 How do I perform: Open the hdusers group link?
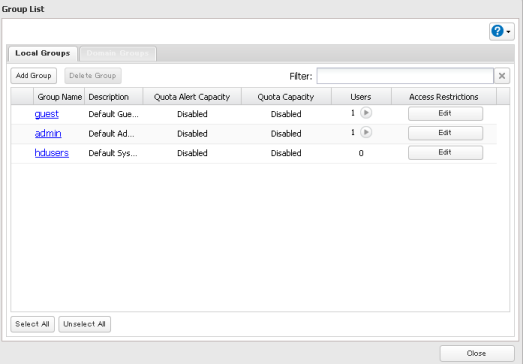click(52, 153)
